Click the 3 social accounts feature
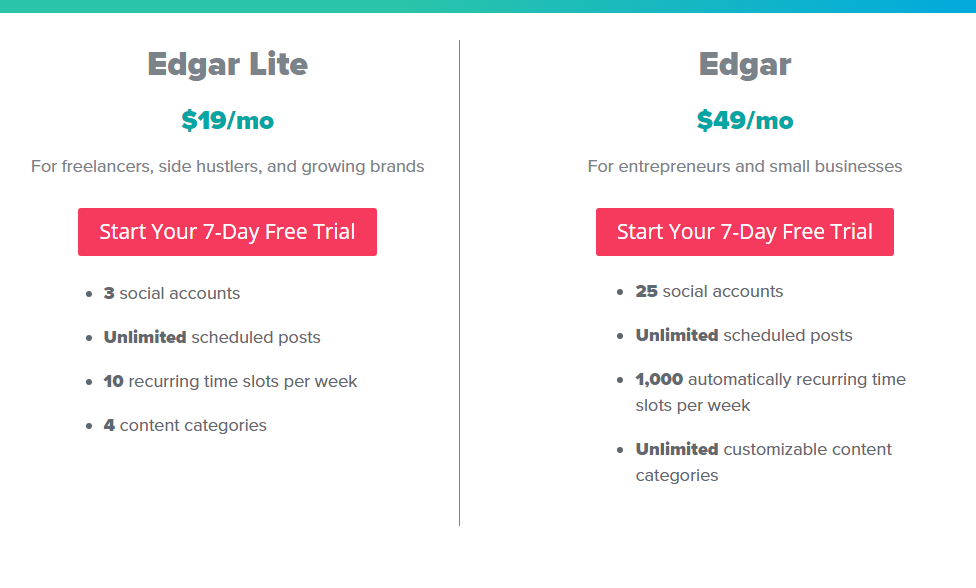Image resolution: width=976 pixels, height=588 pixels. pos(172,293)
